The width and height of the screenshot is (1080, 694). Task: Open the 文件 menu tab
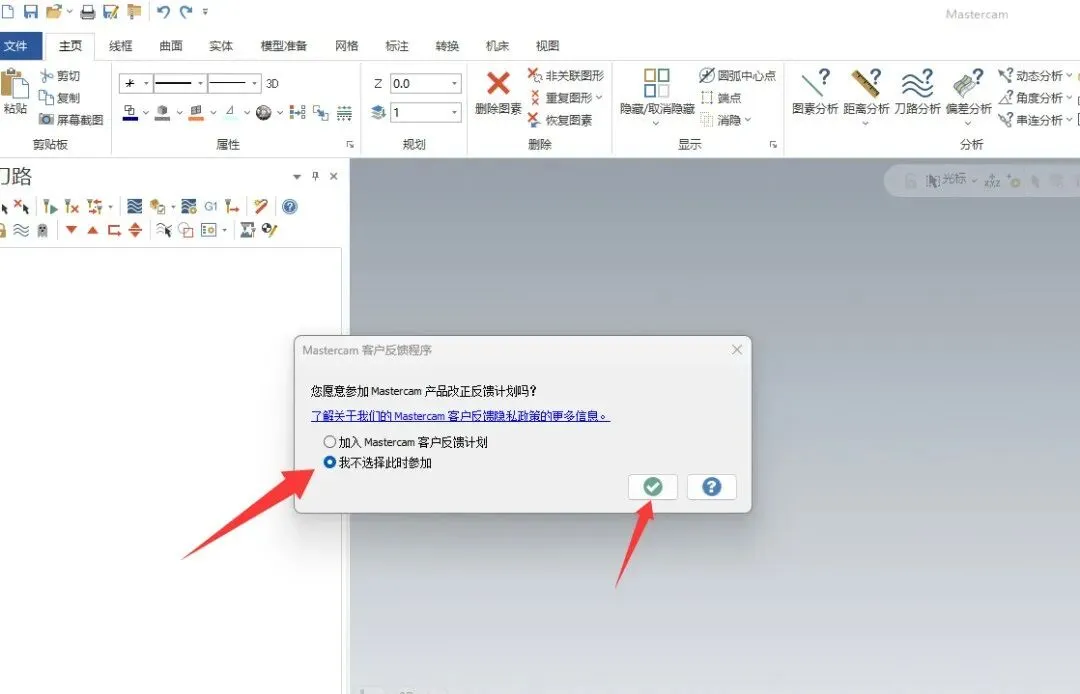pos(19,46)
